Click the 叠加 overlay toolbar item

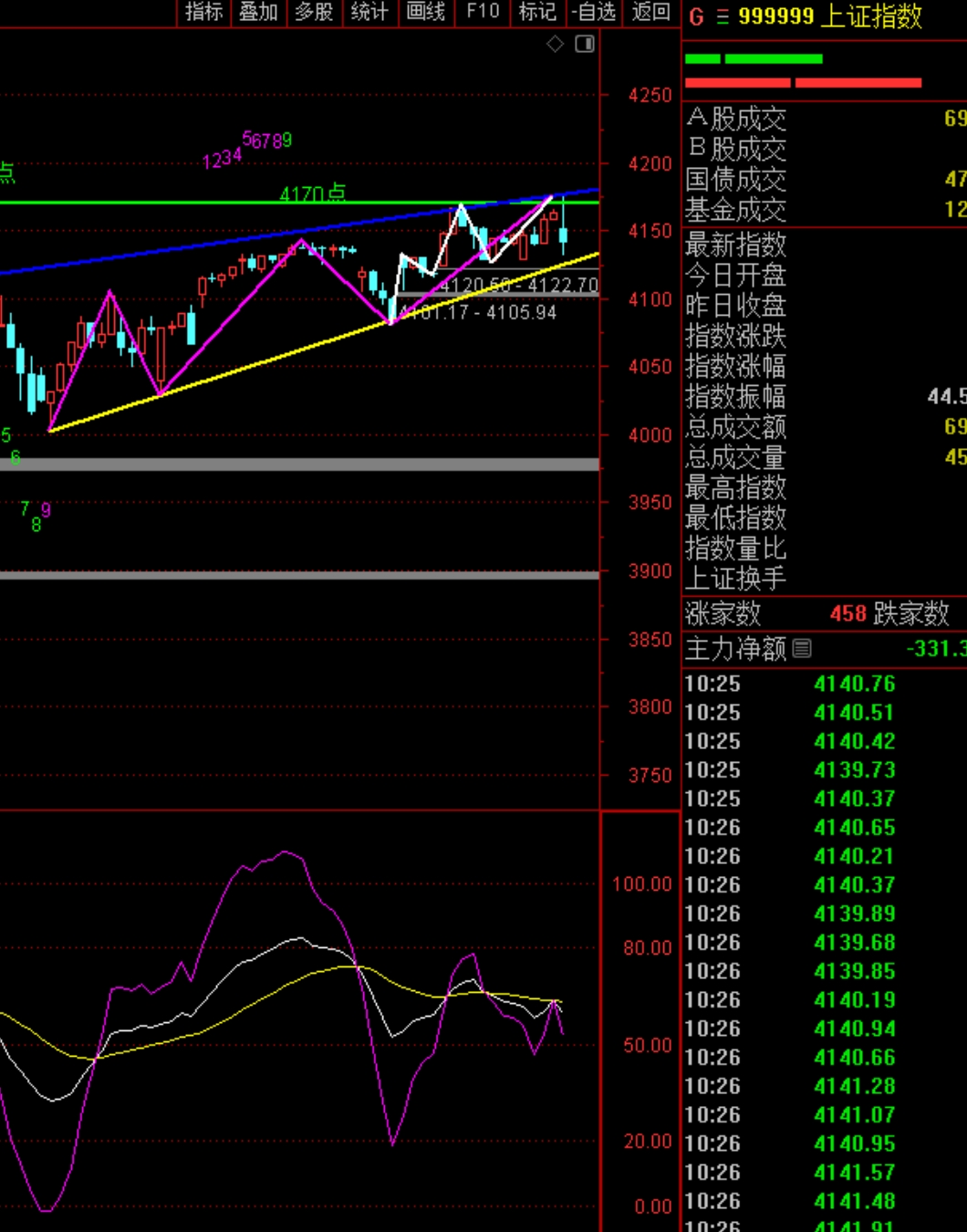pyautogui.click(x=258, y=12)
